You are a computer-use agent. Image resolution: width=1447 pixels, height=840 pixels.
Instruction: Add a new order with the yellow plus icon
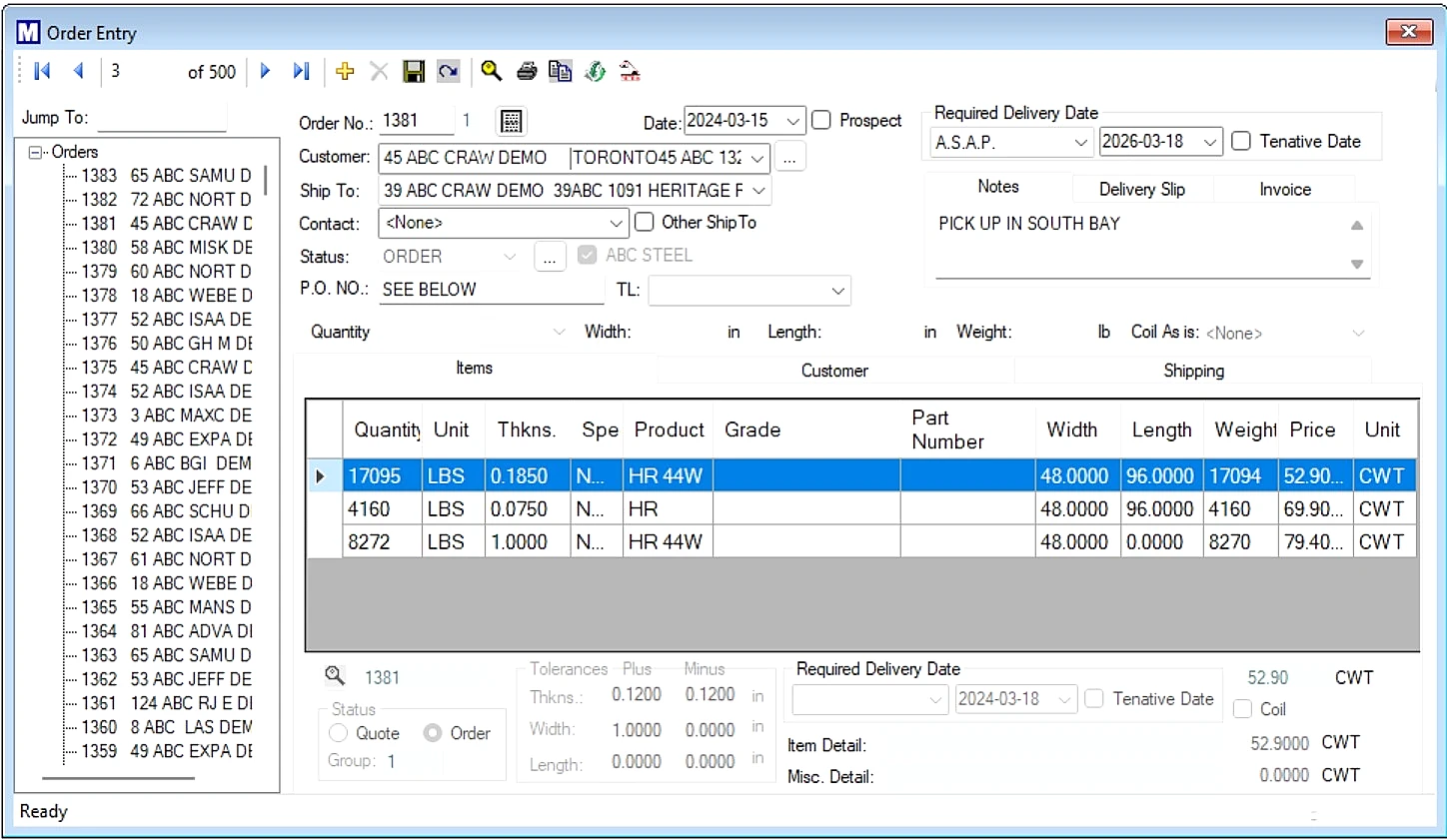345,71
